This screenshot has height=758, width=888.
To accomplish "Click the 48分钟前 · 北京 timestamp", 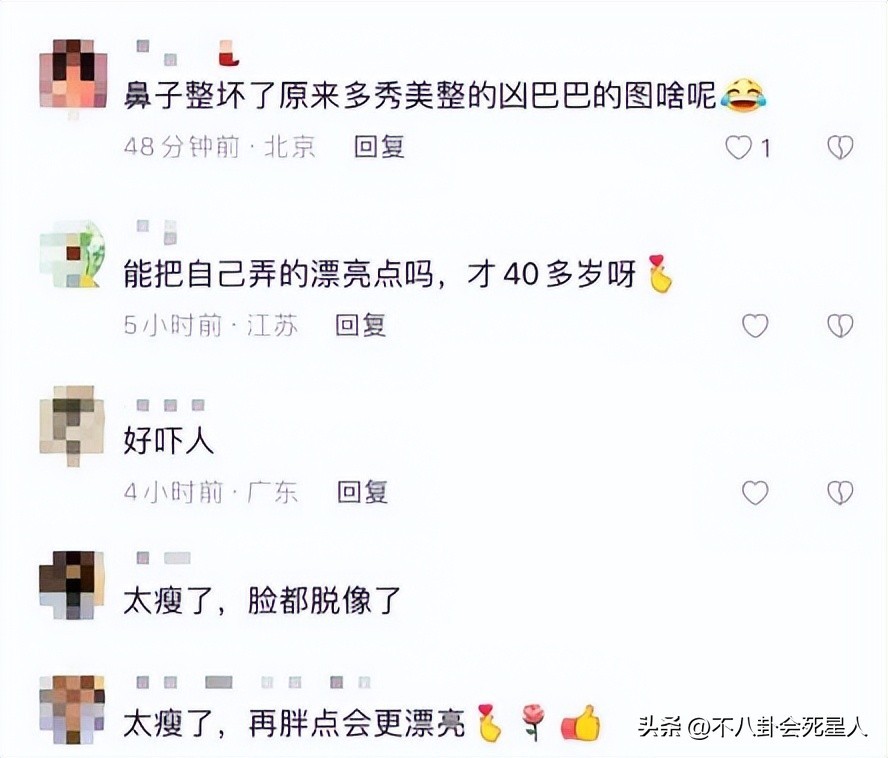I will pyautogui.click(x=220, y=147).
